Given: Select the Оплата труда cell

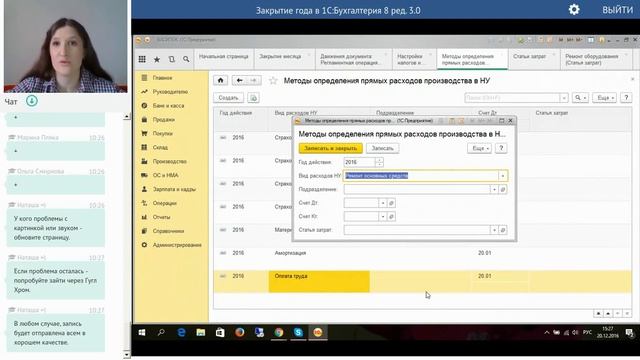Looking at the screenshot, I should tap(319, 281).
